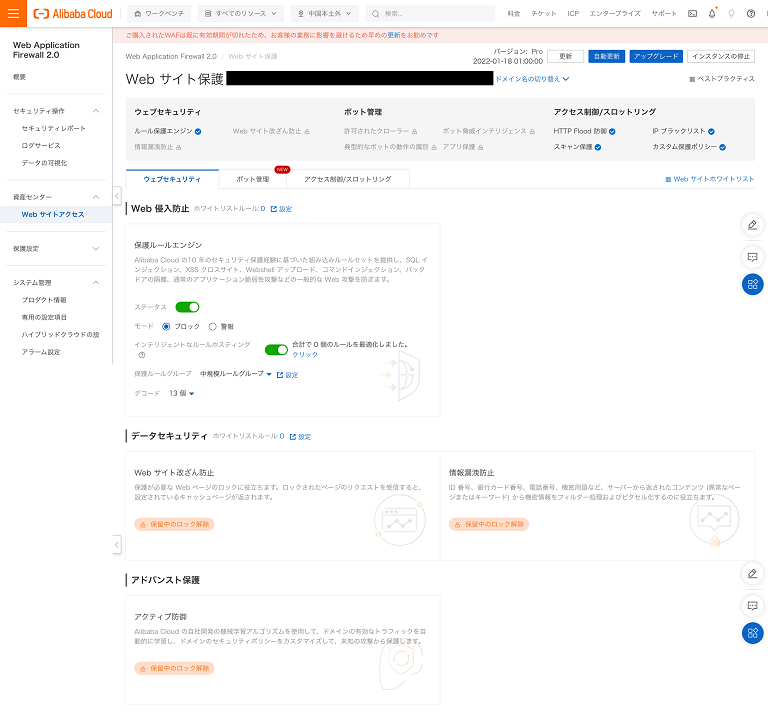Open 概要 sidebar item
This screenshot has height=723, width=768.
point(19,77)
